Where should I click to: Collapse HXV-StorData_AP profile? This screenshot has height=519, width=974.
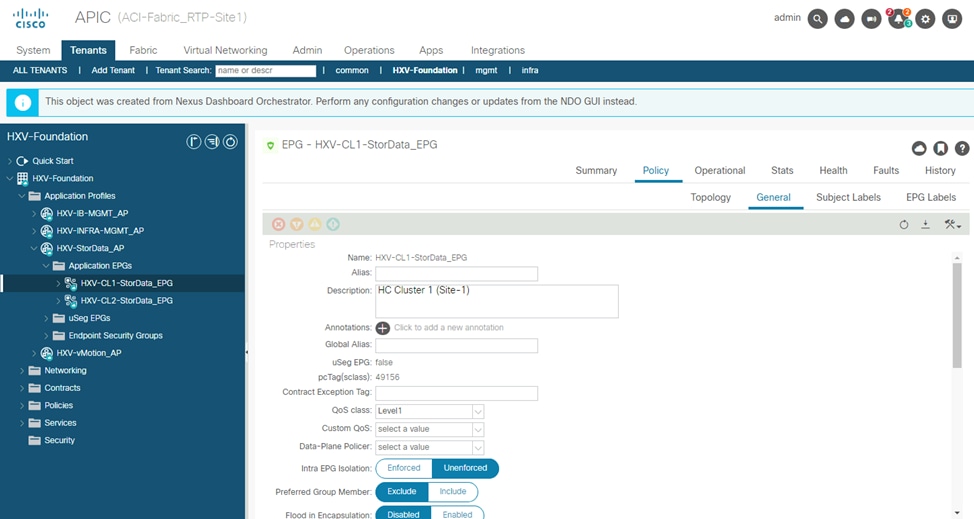pyautogui.click(x=34, y=248)
